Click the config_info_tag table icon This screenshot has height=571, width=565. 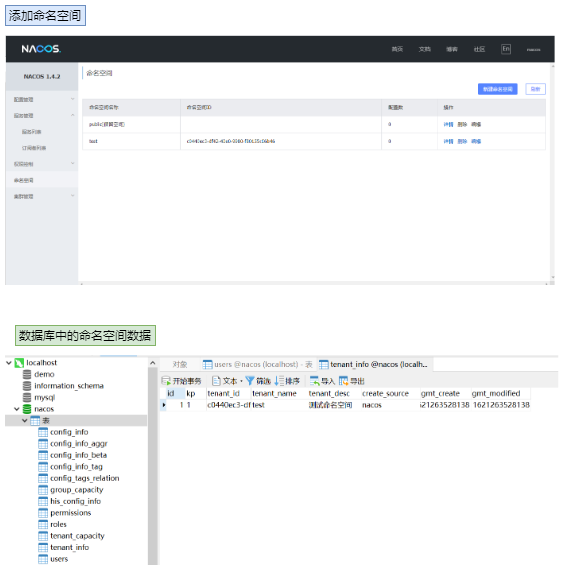[43, 466]
